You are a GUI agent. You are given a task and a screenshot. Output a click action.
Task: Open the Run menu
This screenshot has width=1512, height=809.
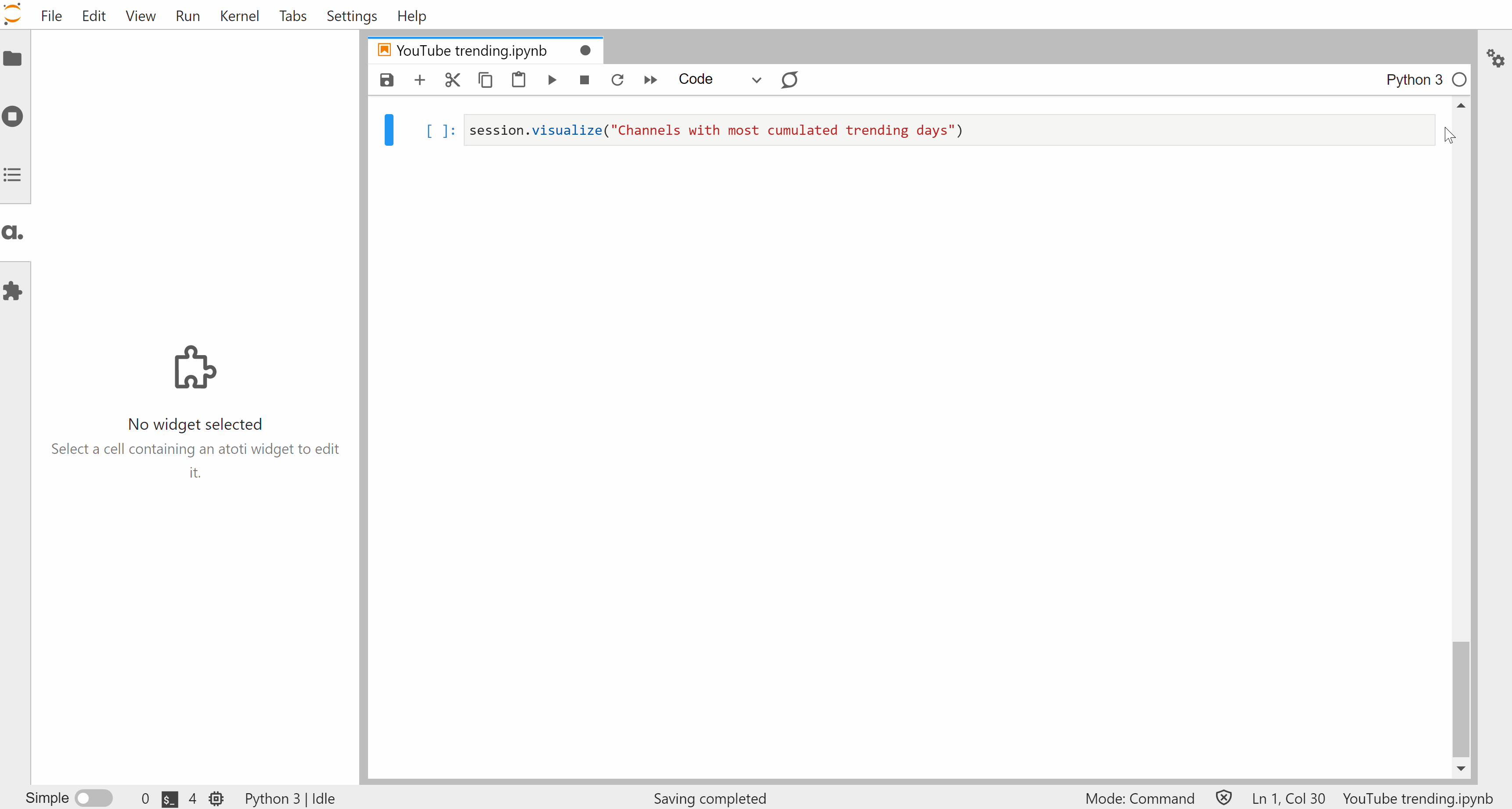pyautogui.click(x=188, y=16)
